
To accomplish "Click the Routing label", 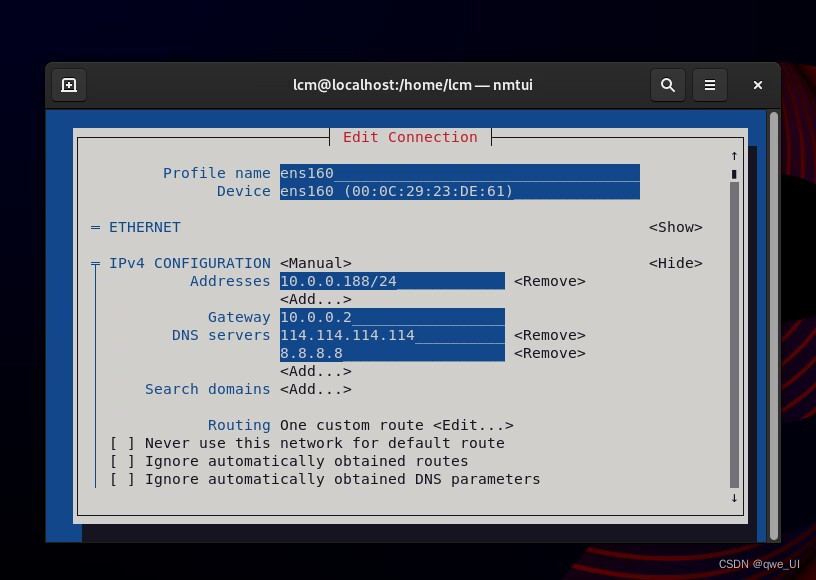I will click(239, 426).
